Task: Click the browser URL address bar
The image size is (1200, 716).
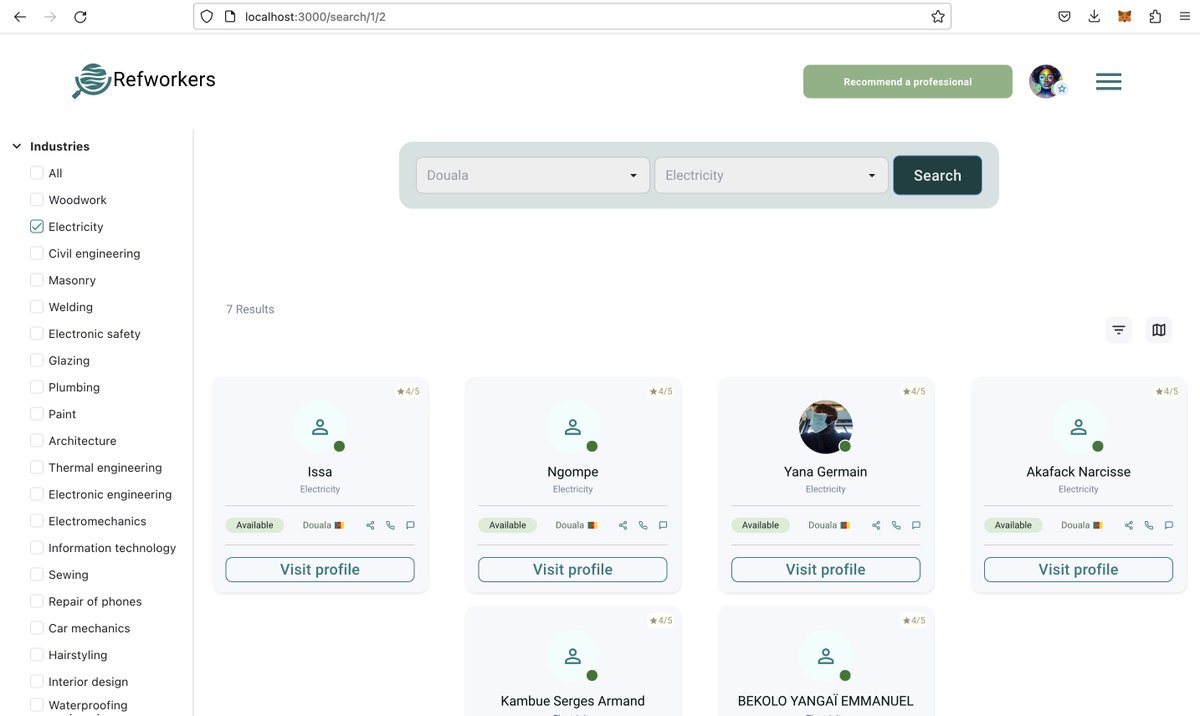Action: point(572,17)
